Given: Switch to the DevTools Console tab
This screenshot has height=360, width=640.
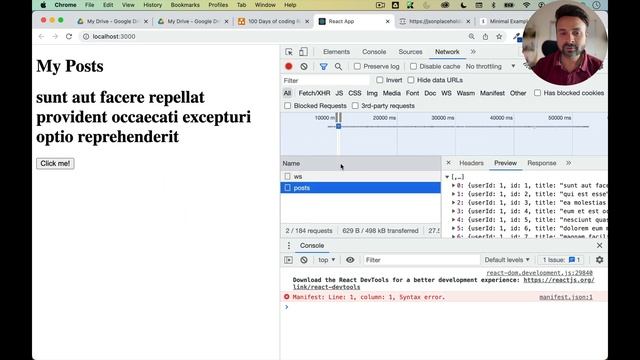Looking at the screenshot, I should [x=374, y=52].
